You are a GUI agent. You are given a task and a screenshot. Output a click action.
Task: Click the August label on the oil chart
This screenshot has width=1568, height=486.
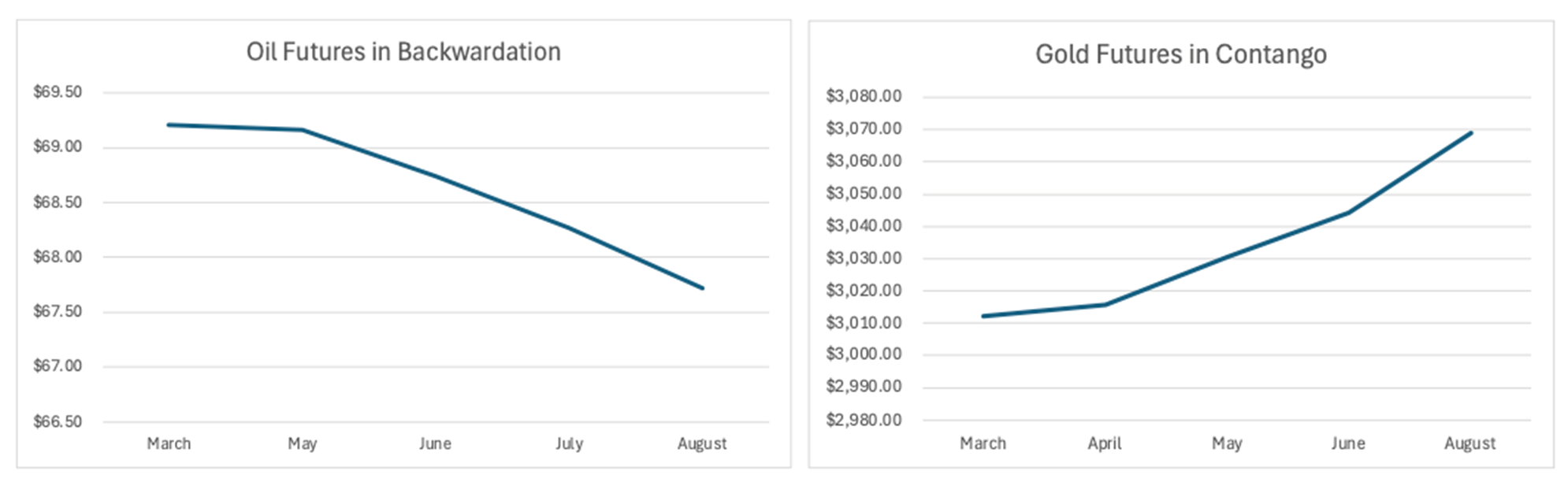[x=702, y=443]
